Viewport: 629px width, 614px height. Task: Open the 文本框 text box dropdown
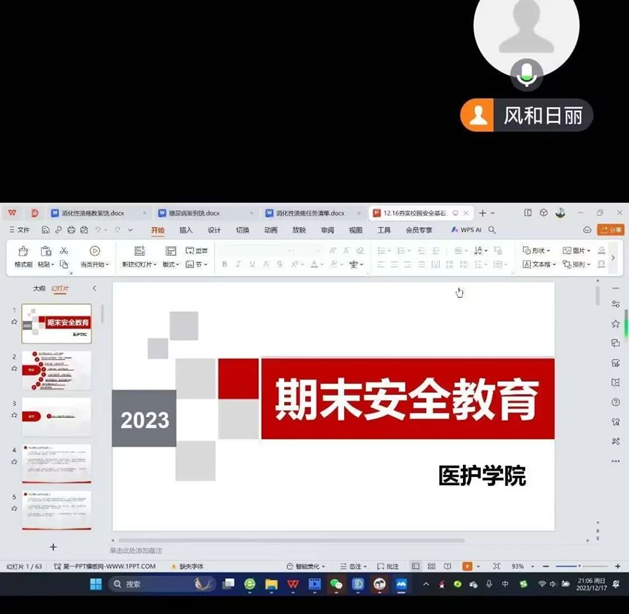[539, 265]
